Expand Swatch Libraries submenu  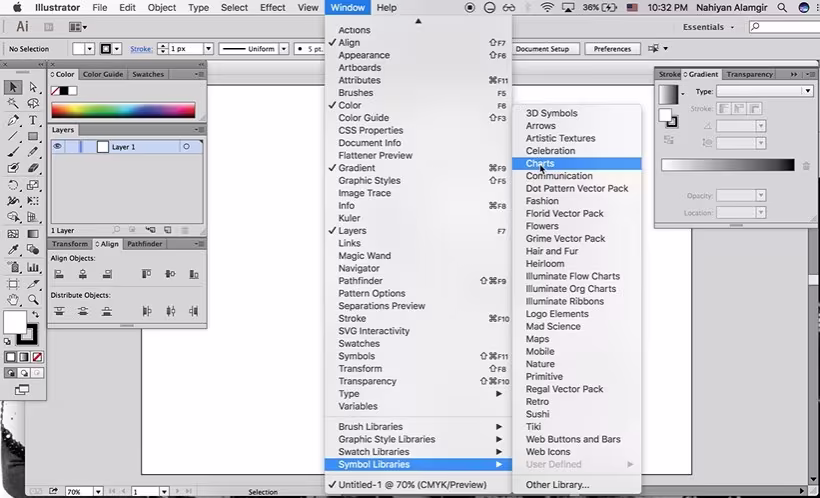point(418,452)
